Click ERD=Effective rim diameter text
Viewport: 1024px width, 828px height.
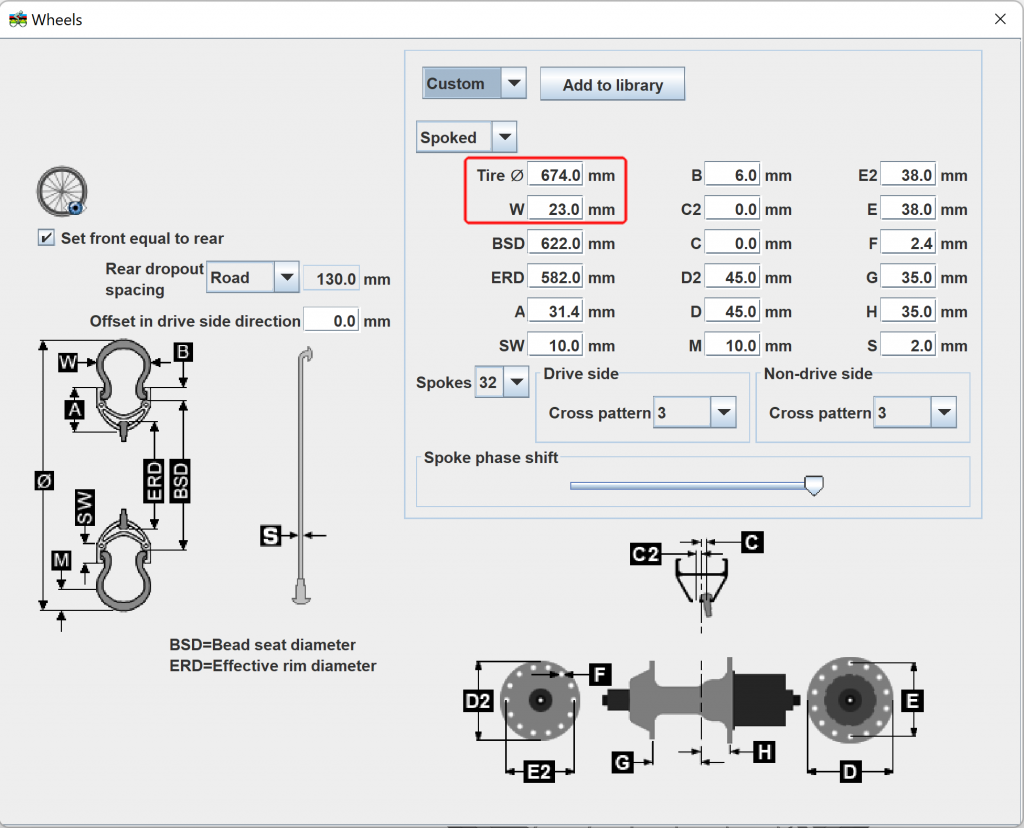[273, 665]
